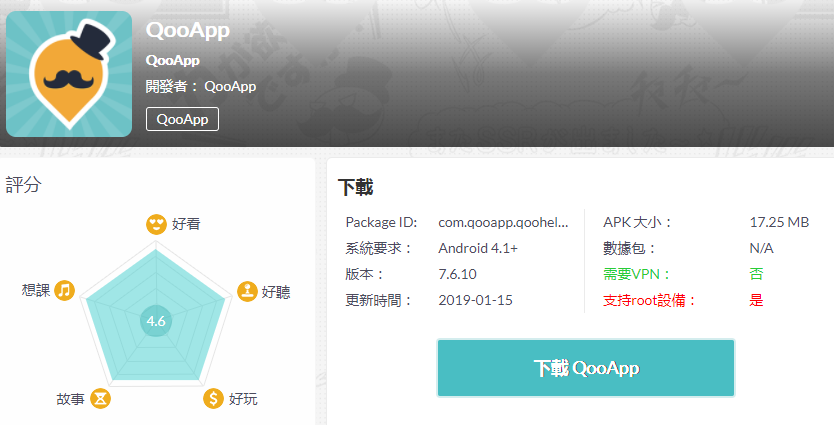
Task: Click the version number 7.6.10
Action: click(457, 274)
